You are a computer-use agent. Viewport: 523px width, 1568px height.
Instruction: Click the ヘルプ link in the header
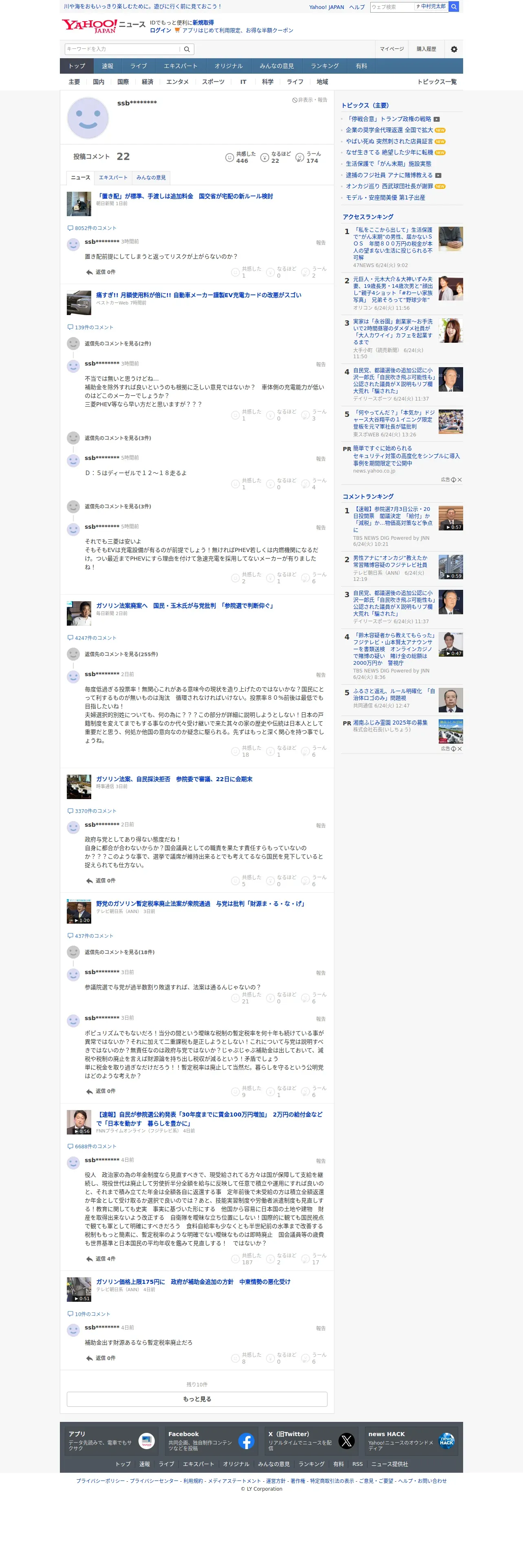click(357, 7)
